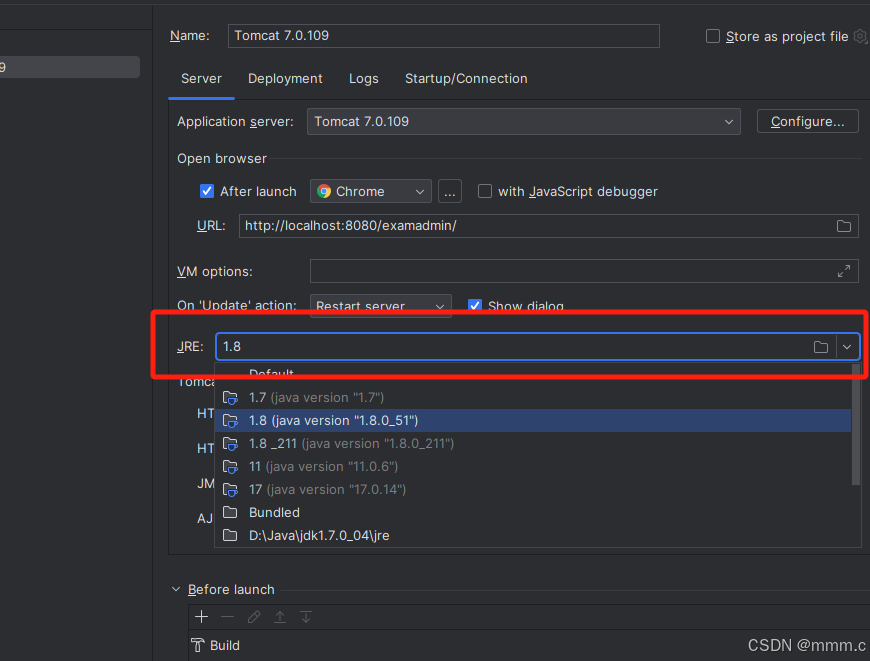The image size is (870, 661).
Task: Click the folder browse icon in JRE field
Action: [821, 347]
